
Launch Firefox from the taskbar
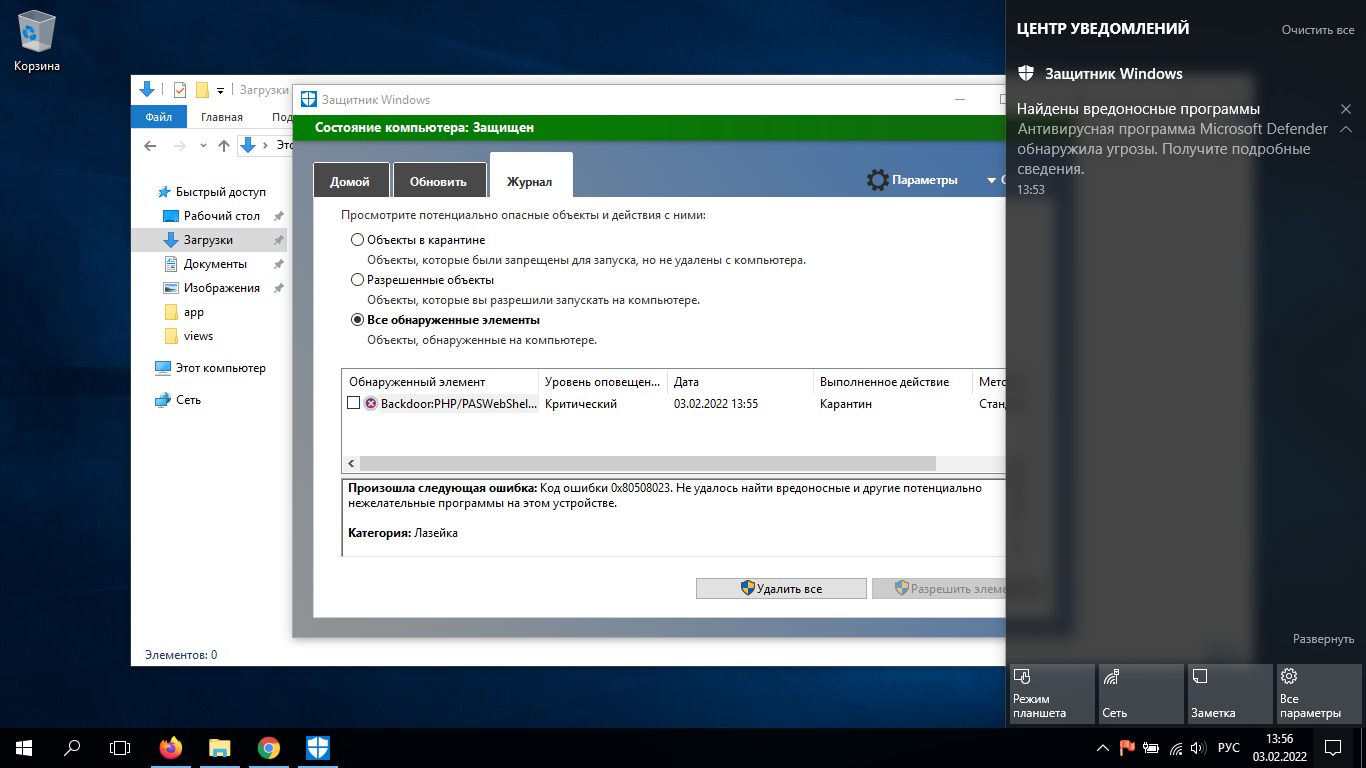tap(171, 747)
